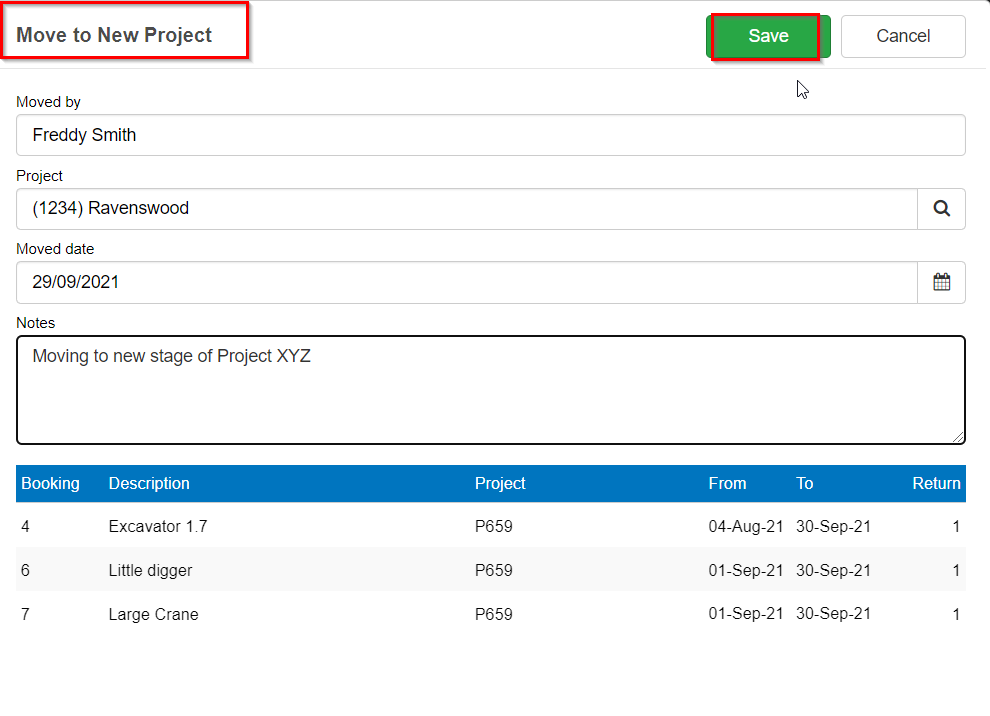Select the Little digger booking row

click(491, 570)
